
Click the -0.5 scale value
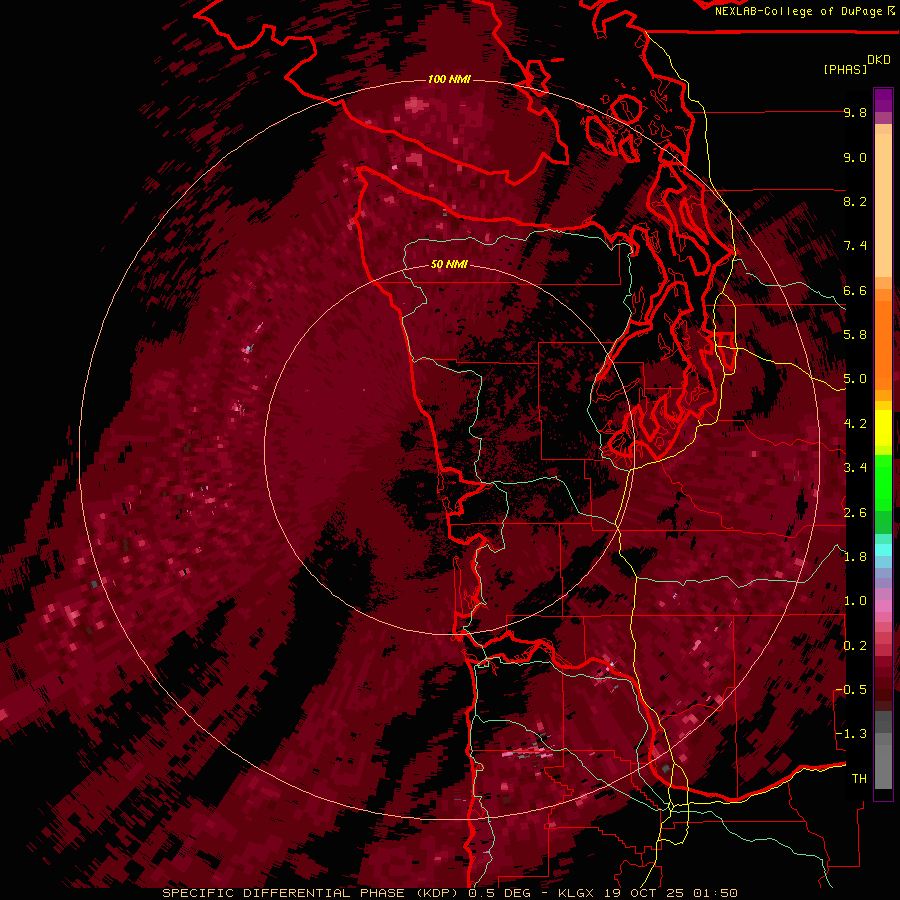[851, 690]
